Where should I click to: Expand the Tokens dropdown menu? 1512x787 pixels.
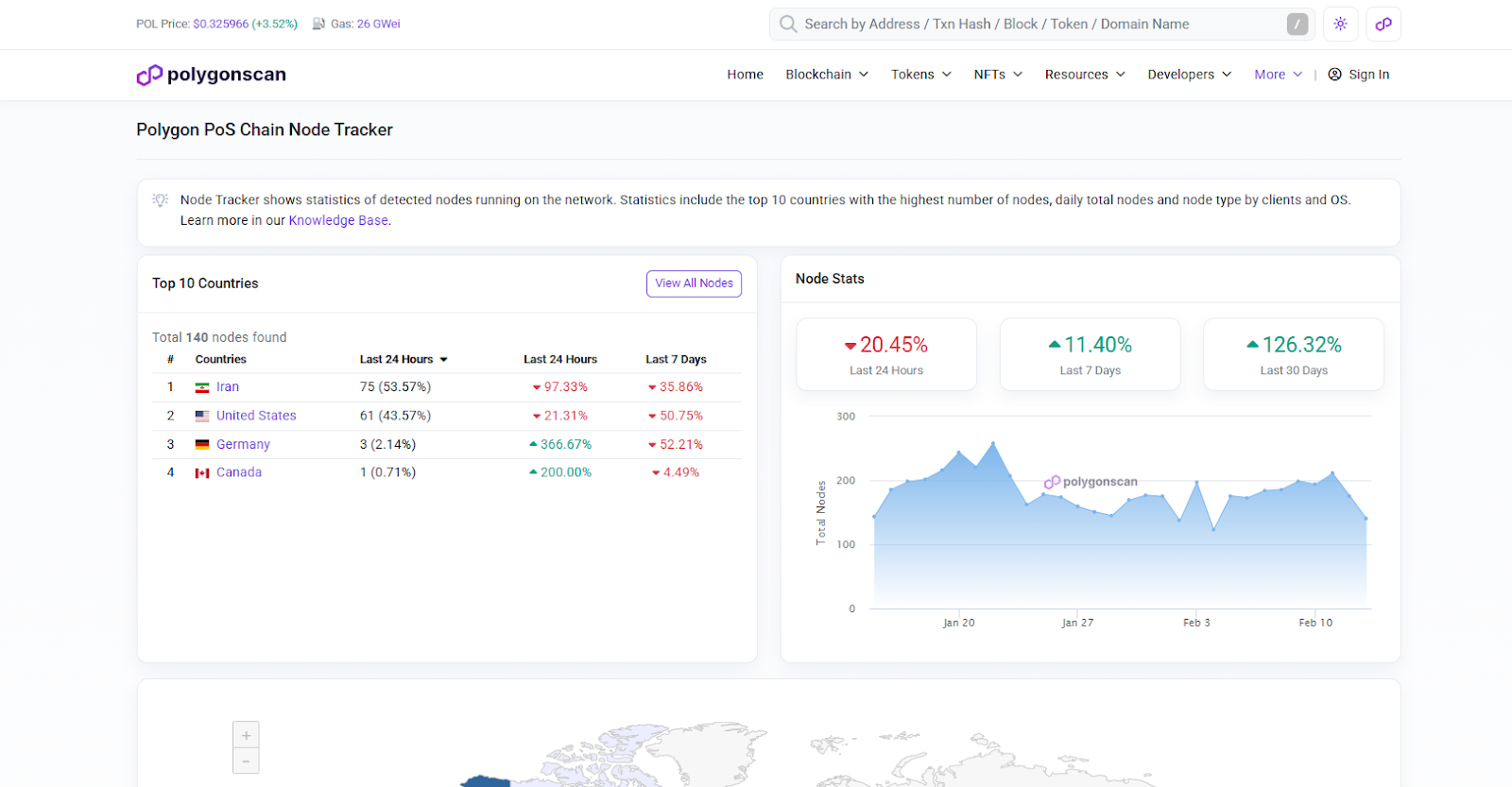[920, 75]
